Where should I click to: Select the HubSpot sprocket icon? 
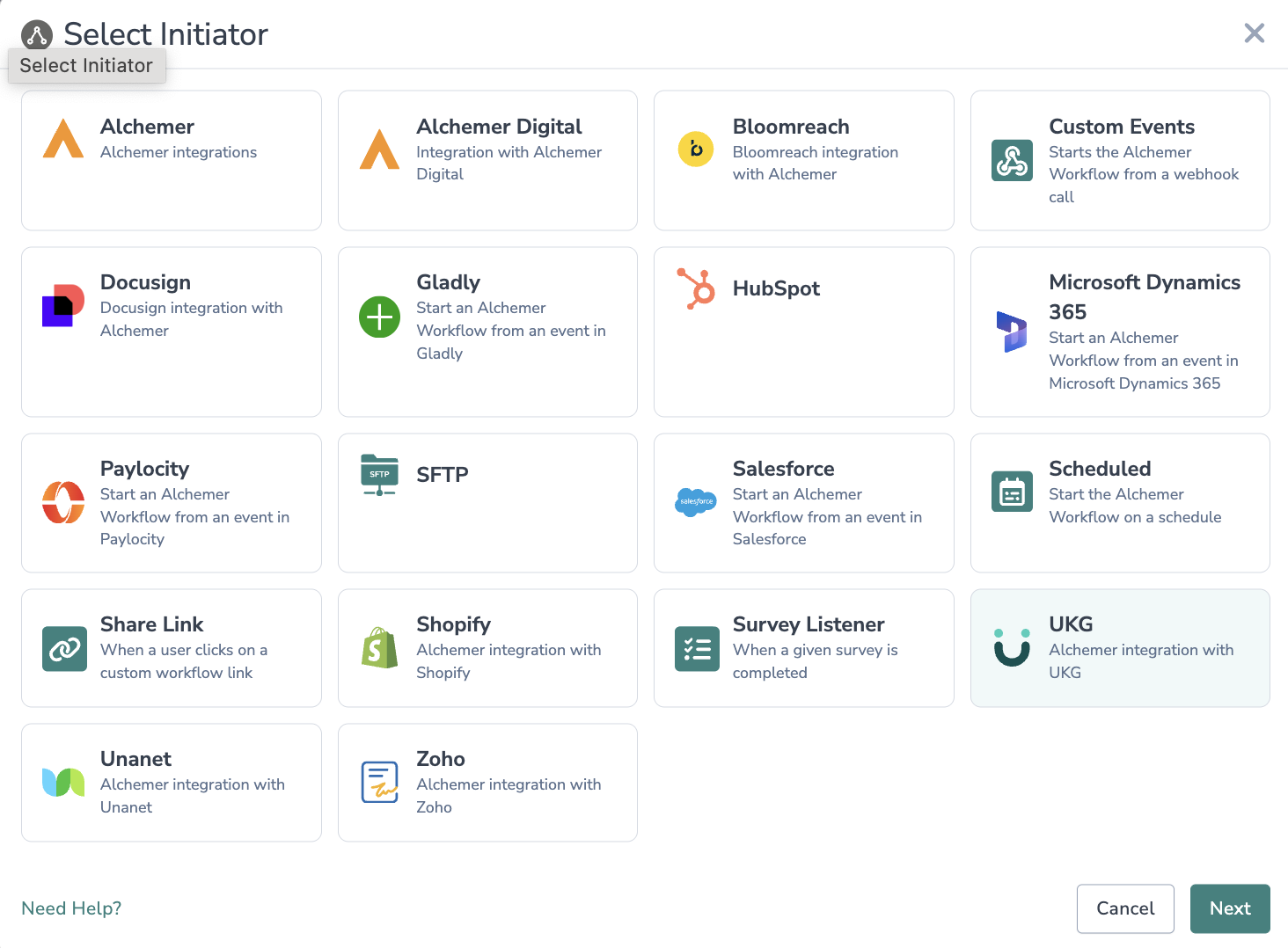tap(696, 288)
